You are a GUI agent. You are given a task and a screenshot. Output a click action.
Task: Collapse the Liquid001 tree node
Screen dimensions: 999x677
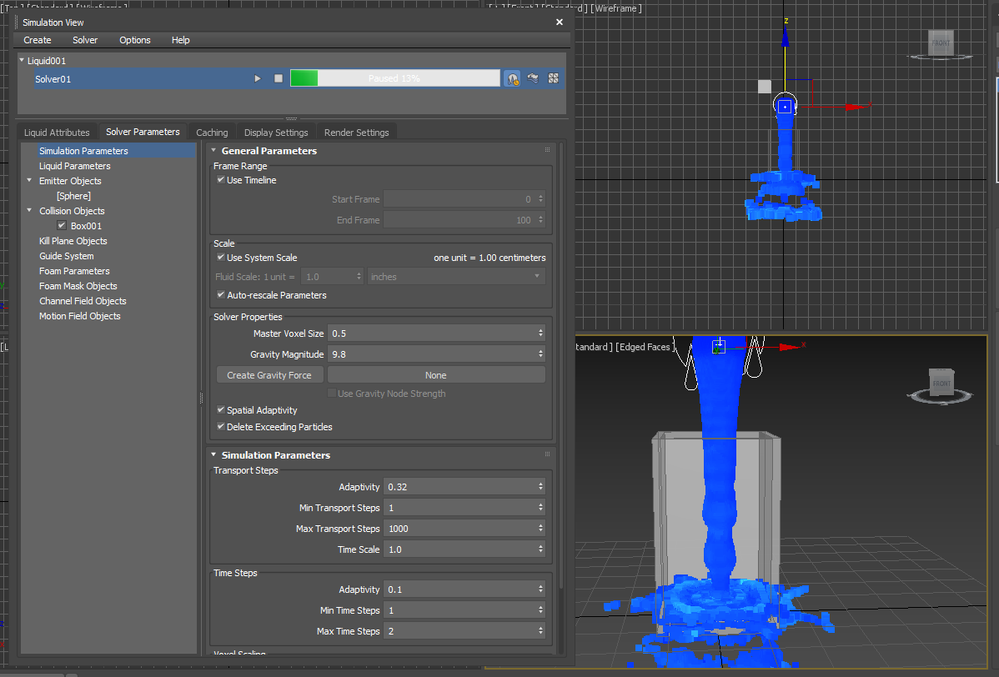[22, 61]
